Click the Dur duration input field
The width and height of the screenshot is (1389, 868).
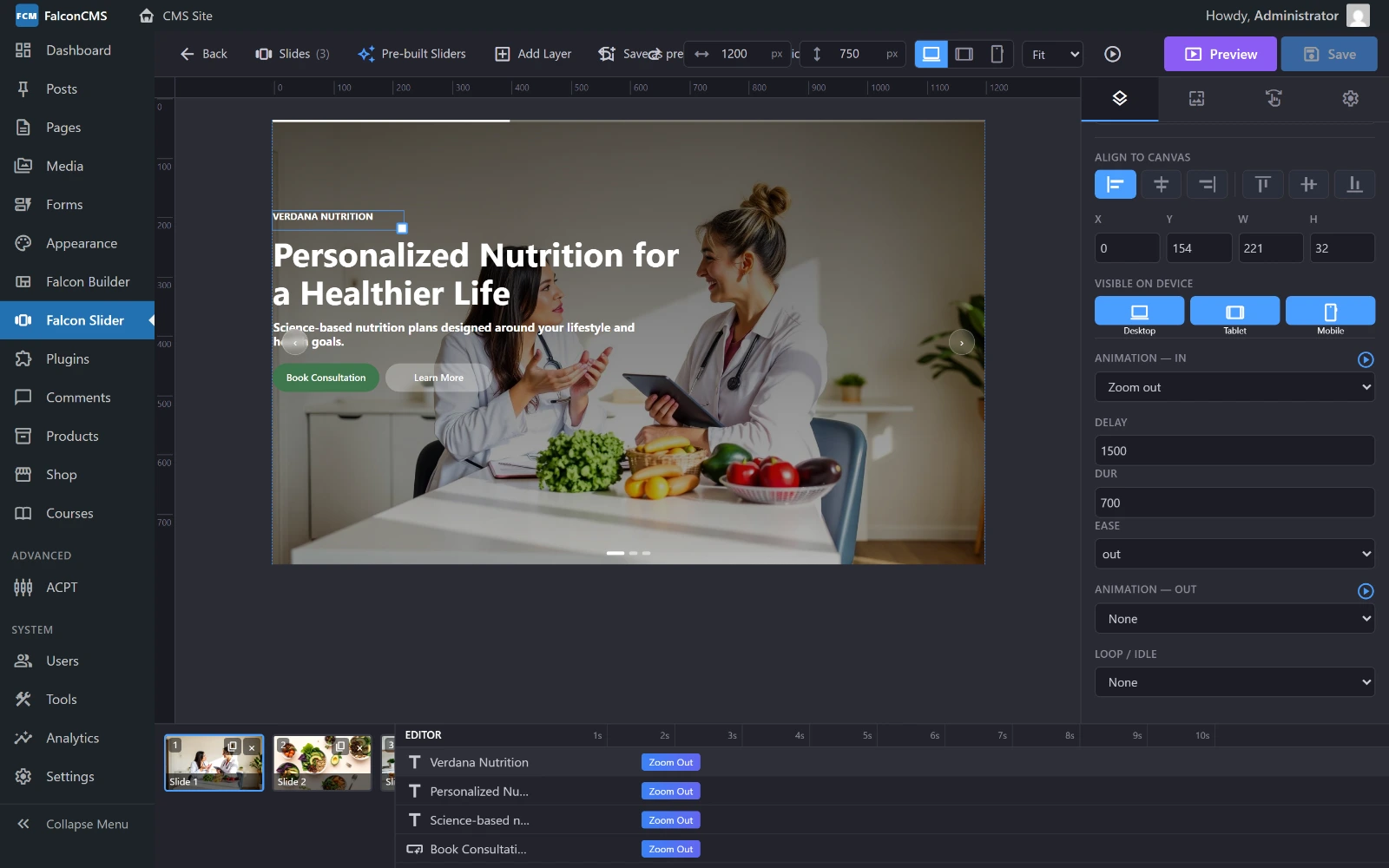click(1234, 503)
